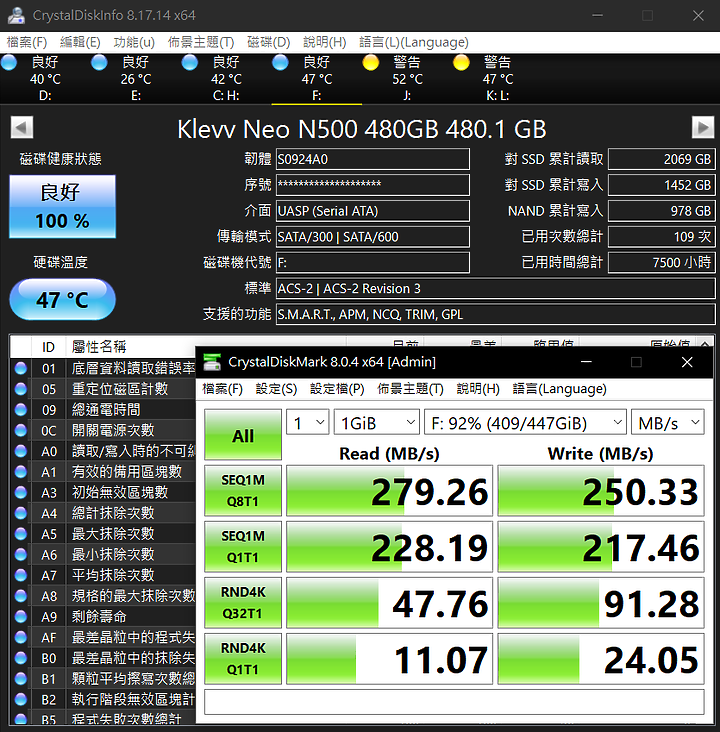Viewport: 720px width, 732px height.
Task: Open CrystalDiskInfo 語言(L)(Language) menu
Action: [414, 42]
